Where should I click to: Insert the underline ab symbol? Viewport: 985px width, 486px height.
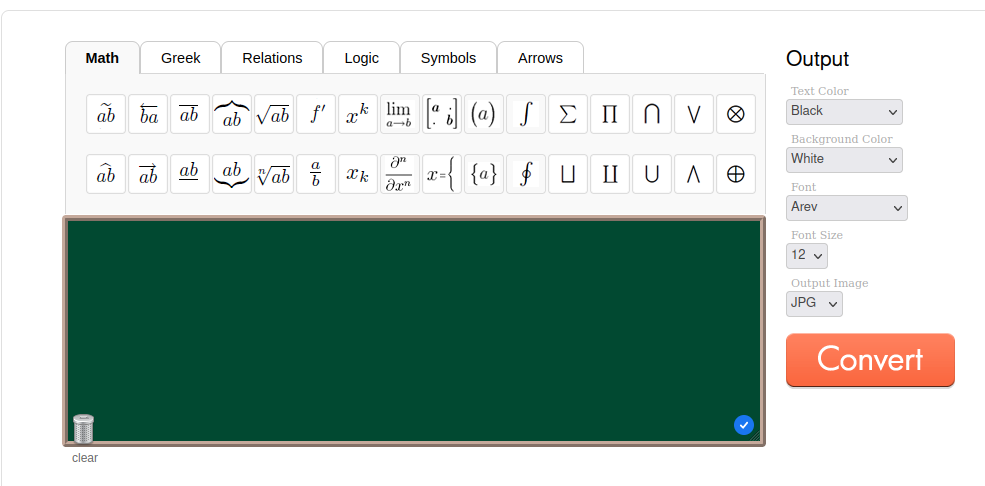coord(190,174)
